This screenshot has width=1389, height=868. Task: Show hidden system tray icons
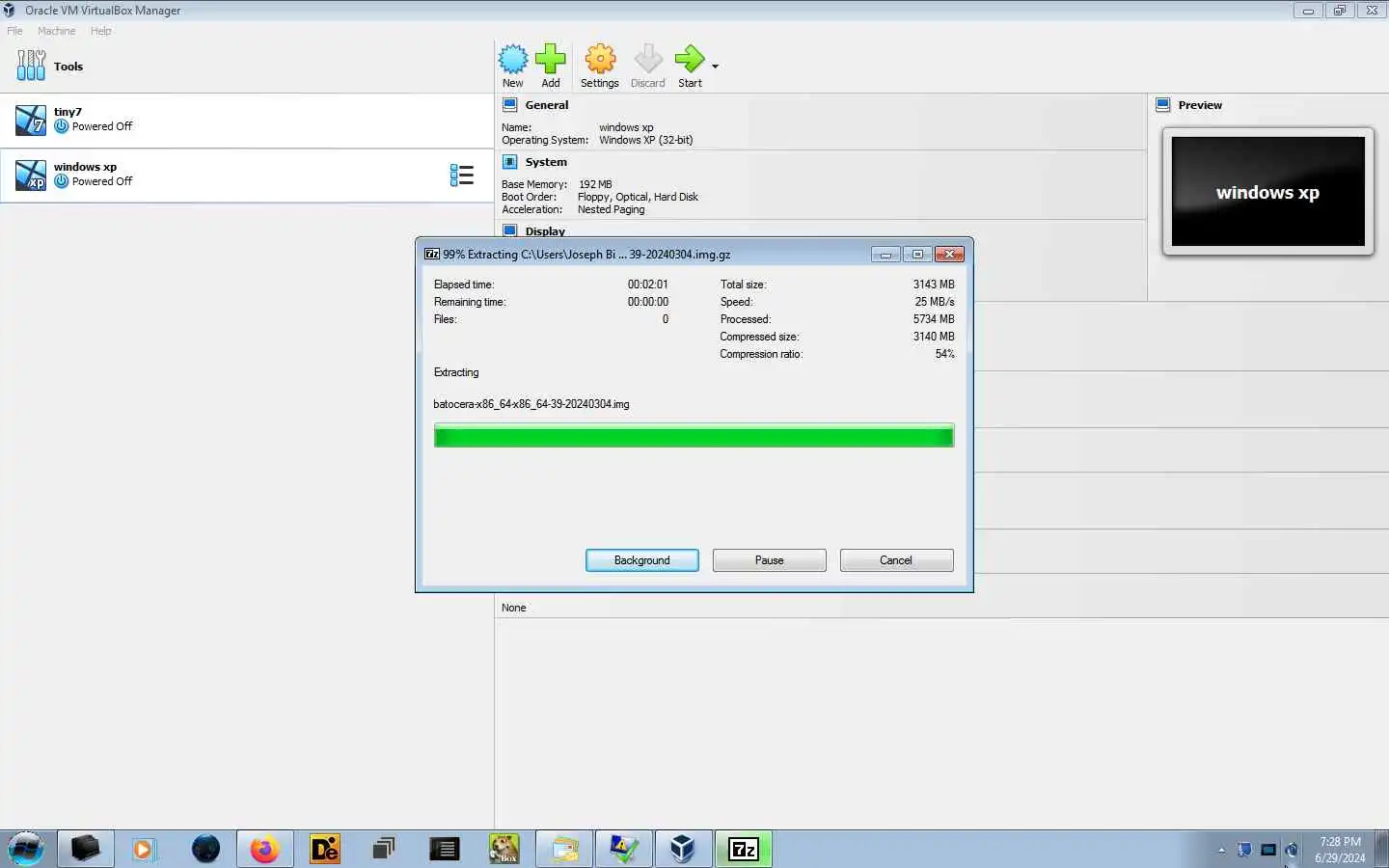coord(1221,850)
